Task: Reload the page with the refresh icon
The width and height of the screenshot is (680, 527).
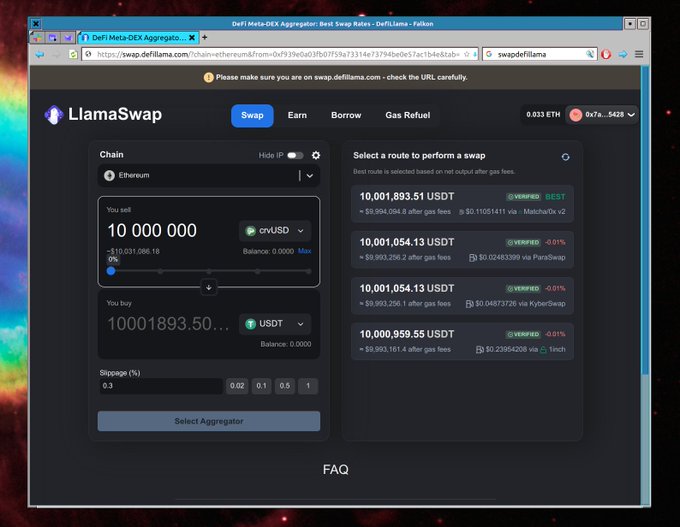Action: click(x=73, y=54)
